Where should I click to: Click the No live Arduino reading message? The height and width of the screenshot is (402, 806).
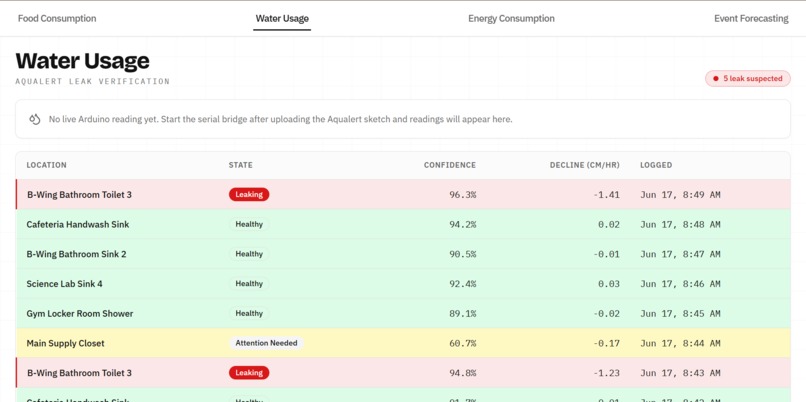tap(281, 119)
